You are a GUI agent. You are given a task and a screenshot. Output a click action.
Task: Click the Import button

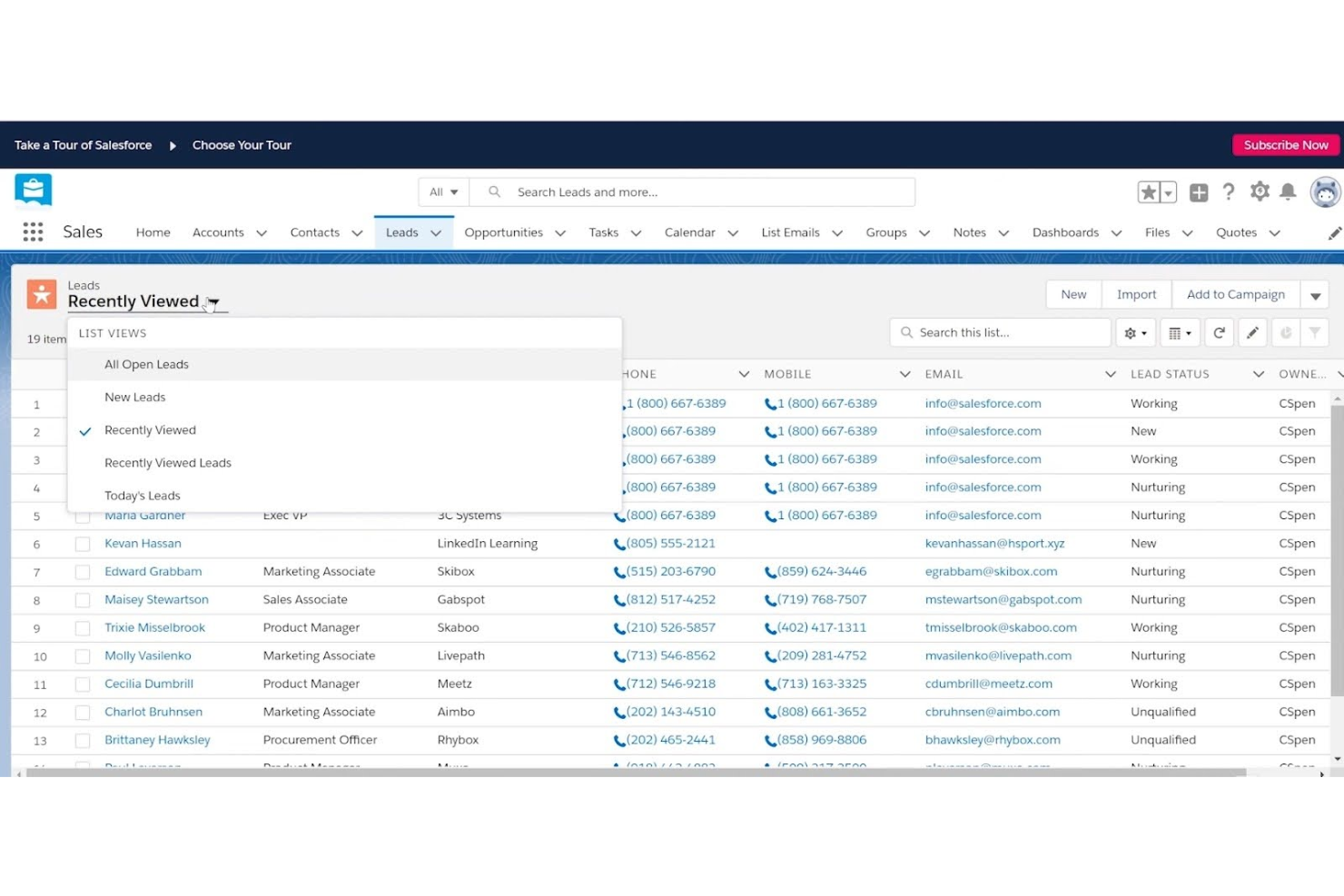tap(1136, 294)
